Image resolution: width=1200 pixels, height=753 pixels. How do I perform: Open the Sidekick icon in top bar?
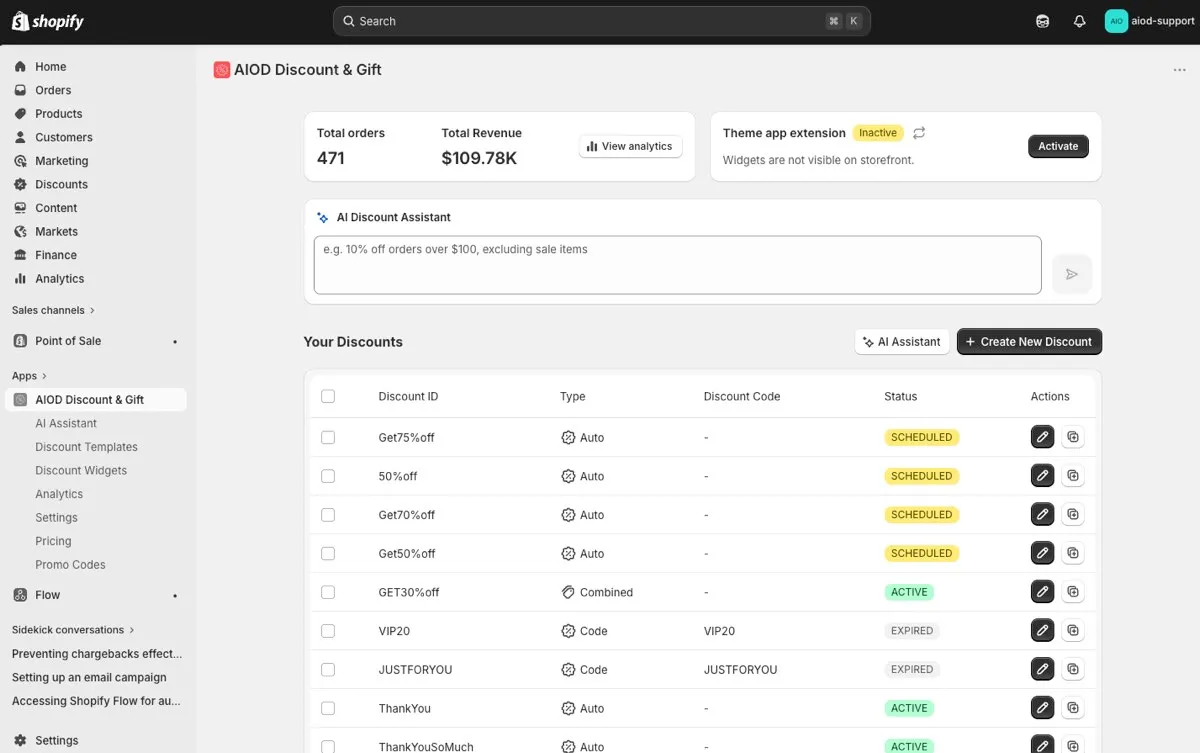coord(1043,21)
